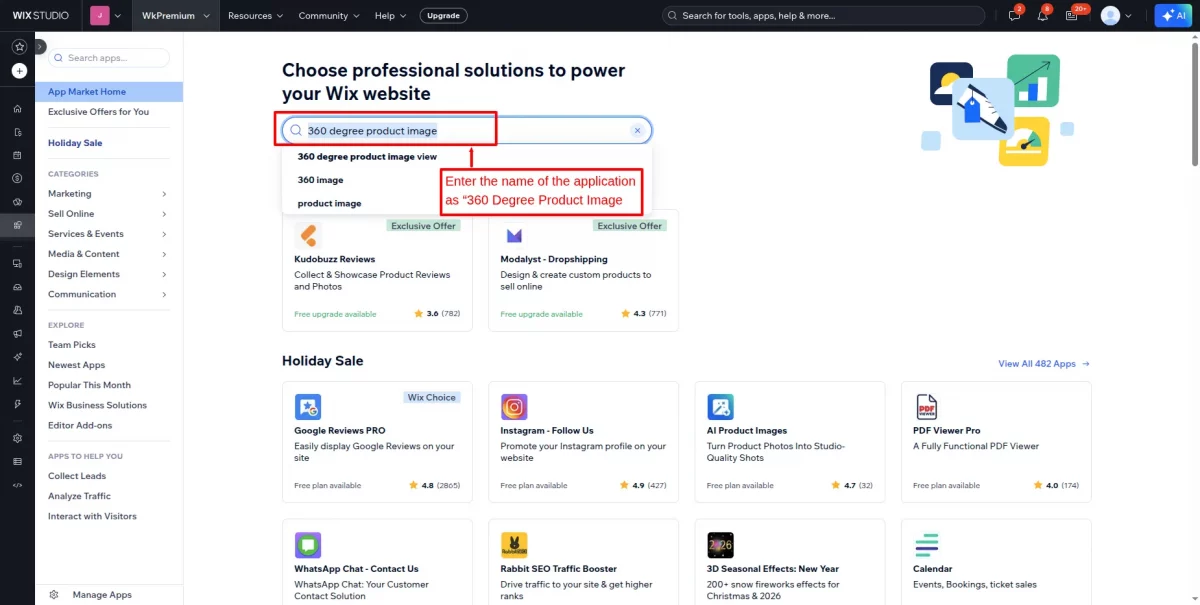This screenshot has height=605, width=1200.
Task: Open the chat messages icon
Action: click(1014, 16)
